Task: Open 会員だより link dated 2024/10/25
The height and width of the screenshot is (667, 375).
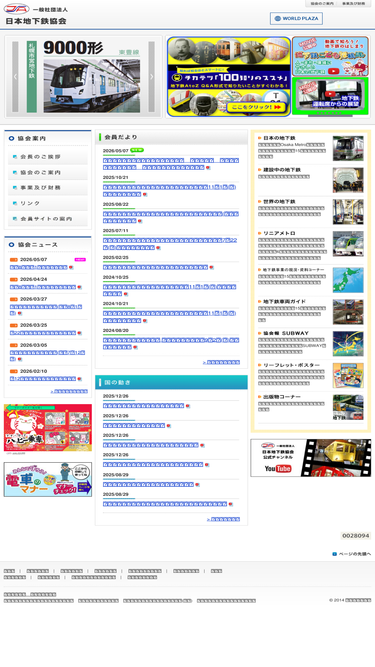Action: [x=169, y=290]
